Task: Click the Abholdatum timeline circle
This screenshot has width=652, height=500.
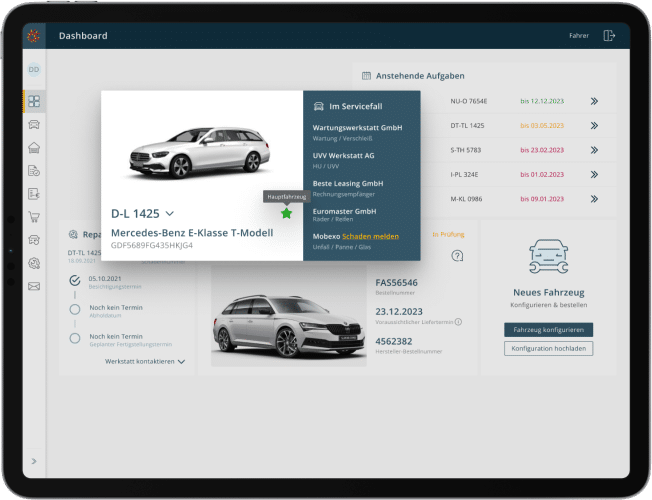Action: click(75, 309)
